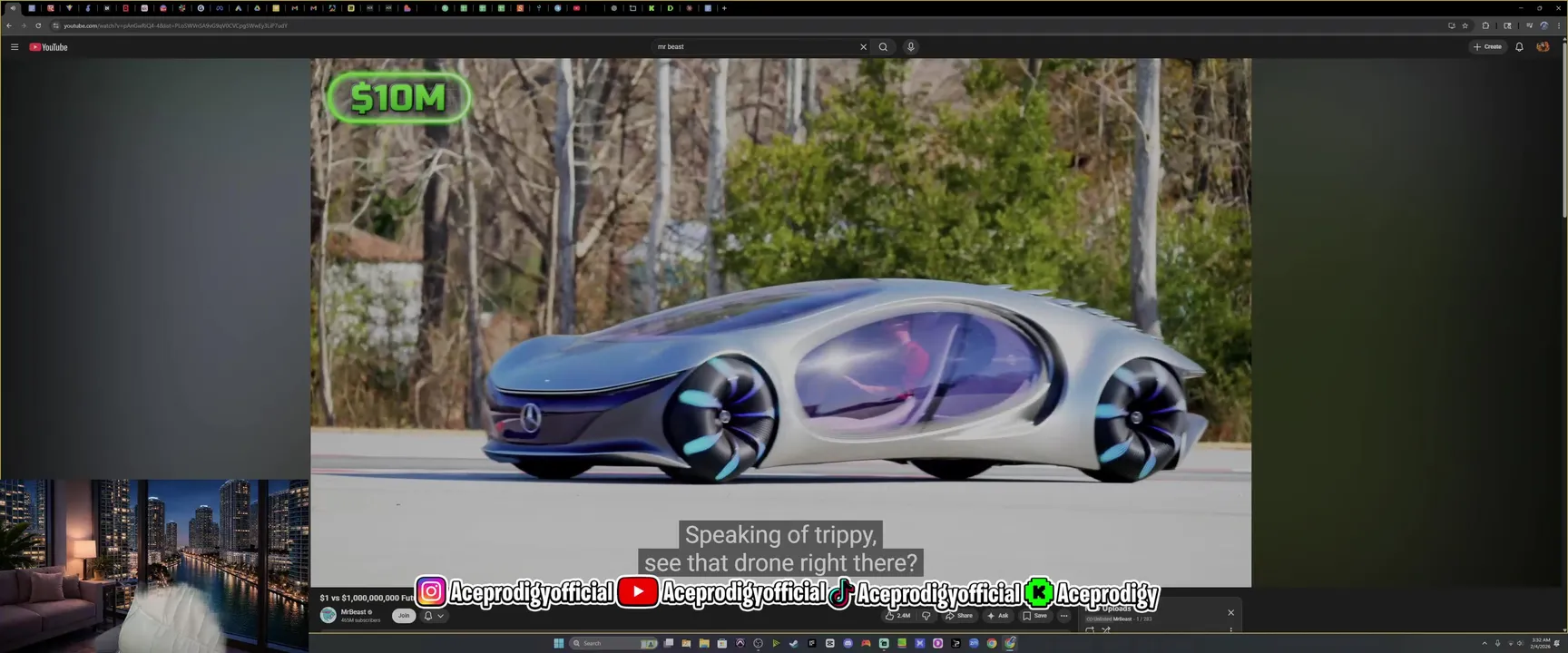Clear the 'mr beast' search text

tap(863, 47)
